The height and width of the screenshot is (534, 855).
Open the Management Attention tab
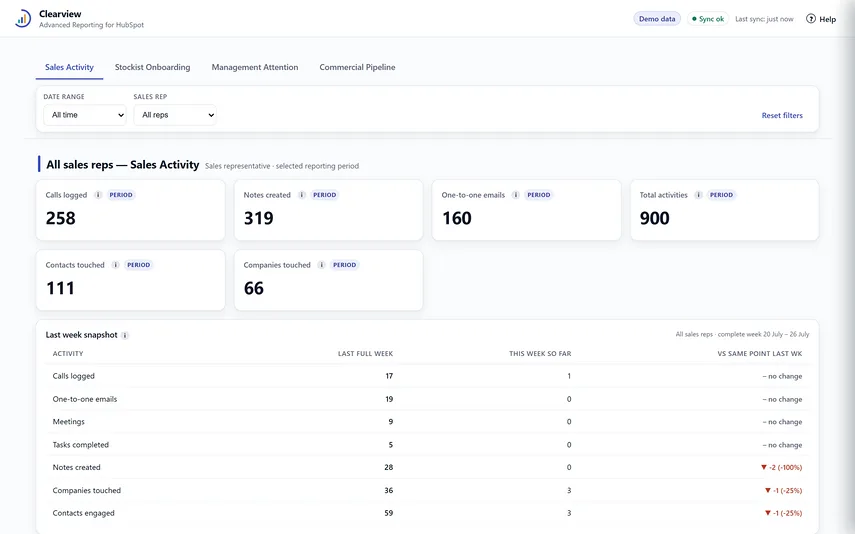[x=255, y=67]
